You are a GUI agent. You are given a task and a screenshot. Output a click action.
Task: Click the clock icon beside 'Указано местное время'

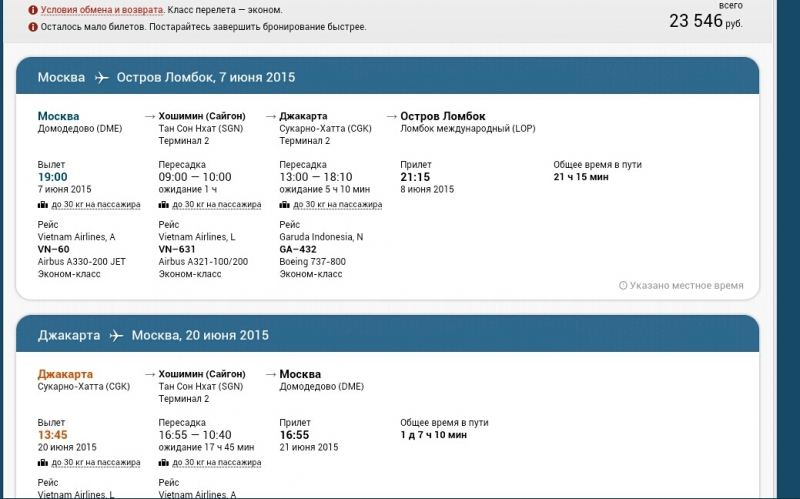coord(623,285)
